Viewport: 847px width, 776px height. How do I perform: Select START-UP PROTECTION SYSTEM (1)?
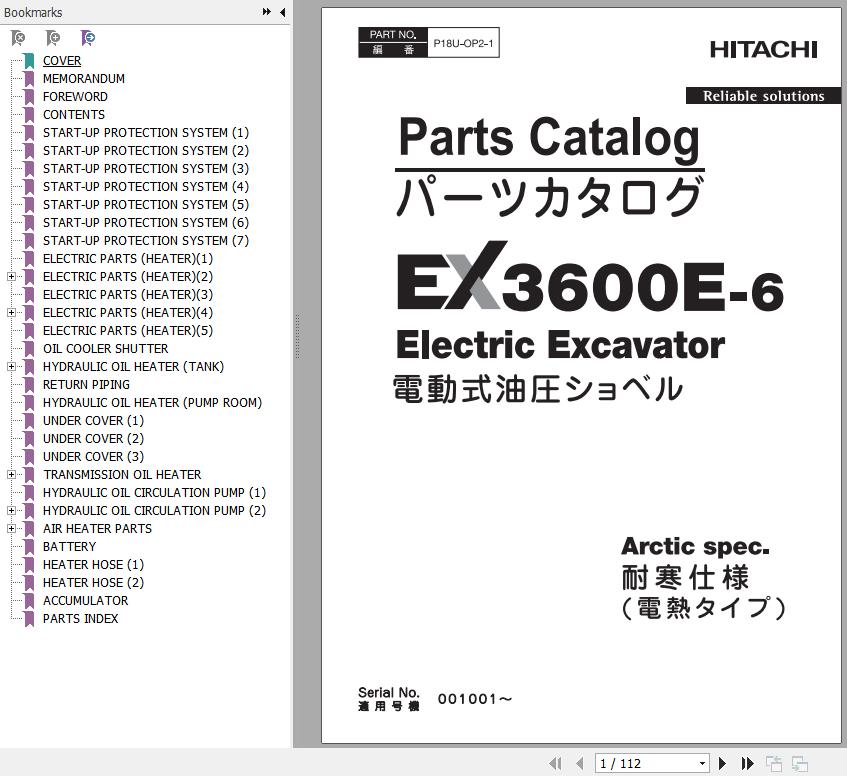click(x=146, y=133)
